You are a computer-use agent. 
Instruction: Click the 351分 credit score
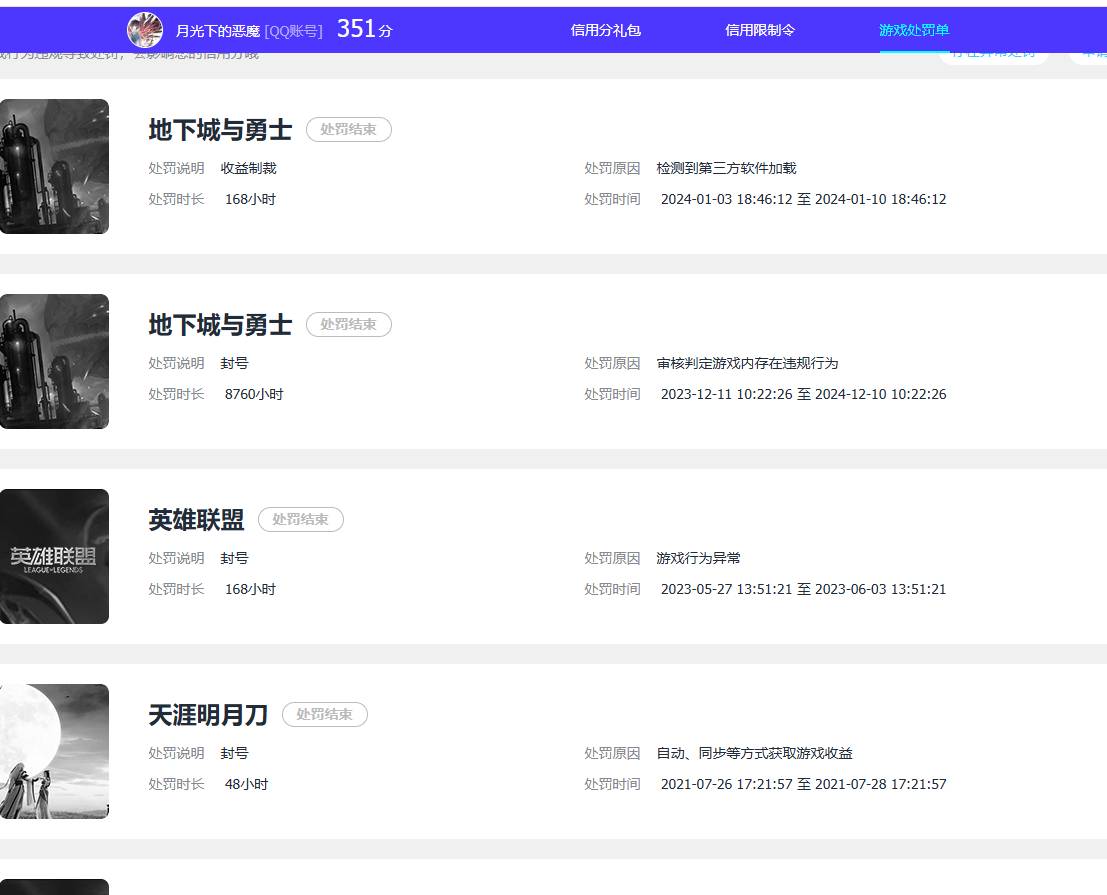(364, 29)
